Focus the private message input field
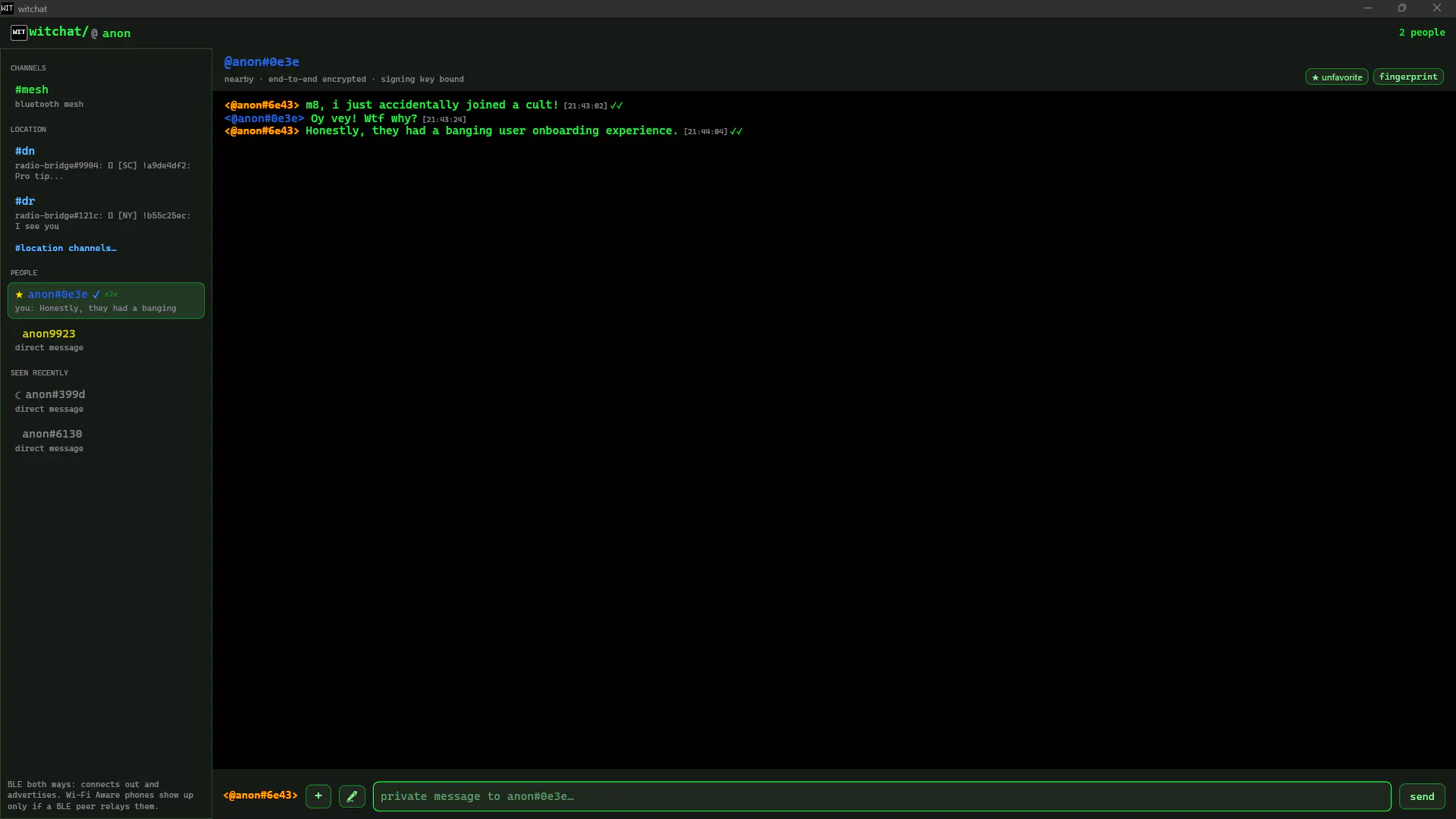The width and height of the screenshot is (1456, 819). (882, 796)
